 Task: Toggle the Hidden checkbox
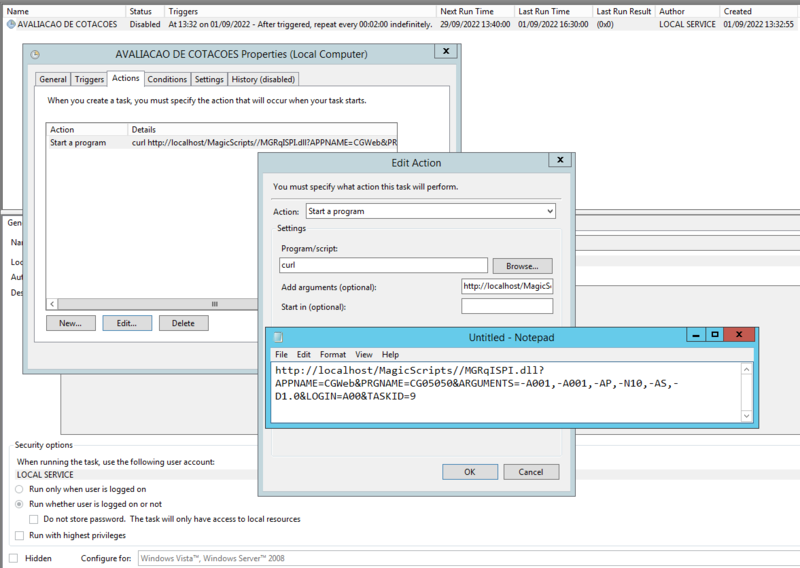tap(14, 558)
